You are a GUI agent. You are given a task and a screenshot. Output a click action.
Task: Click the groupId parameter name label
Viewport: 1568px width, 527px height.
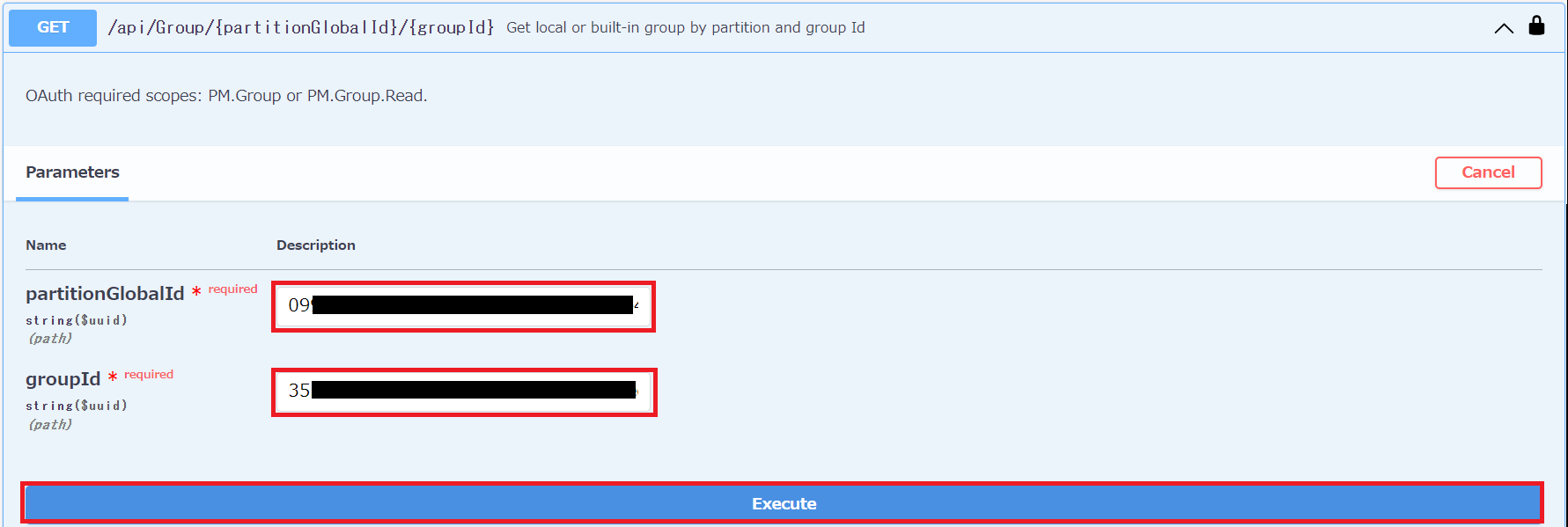63,379
